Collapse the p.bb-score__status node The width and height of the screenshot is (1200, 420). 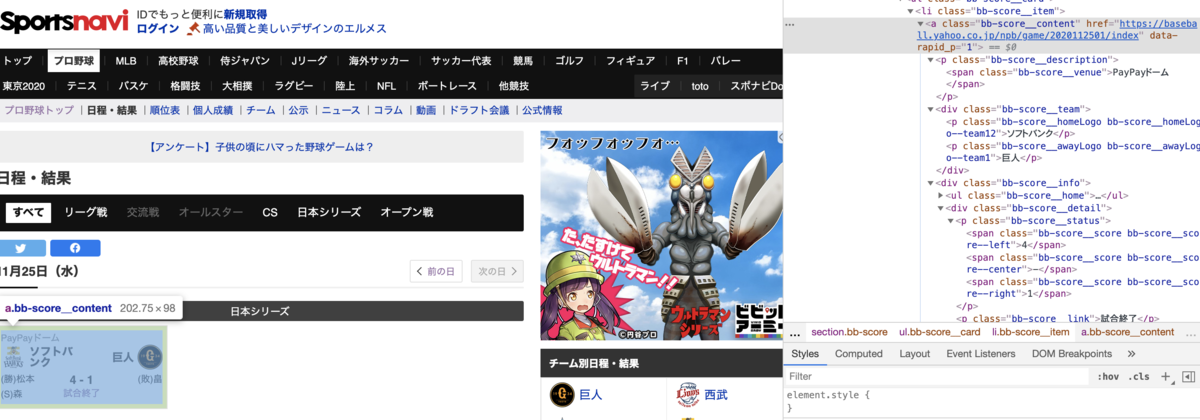coord(950,220)
